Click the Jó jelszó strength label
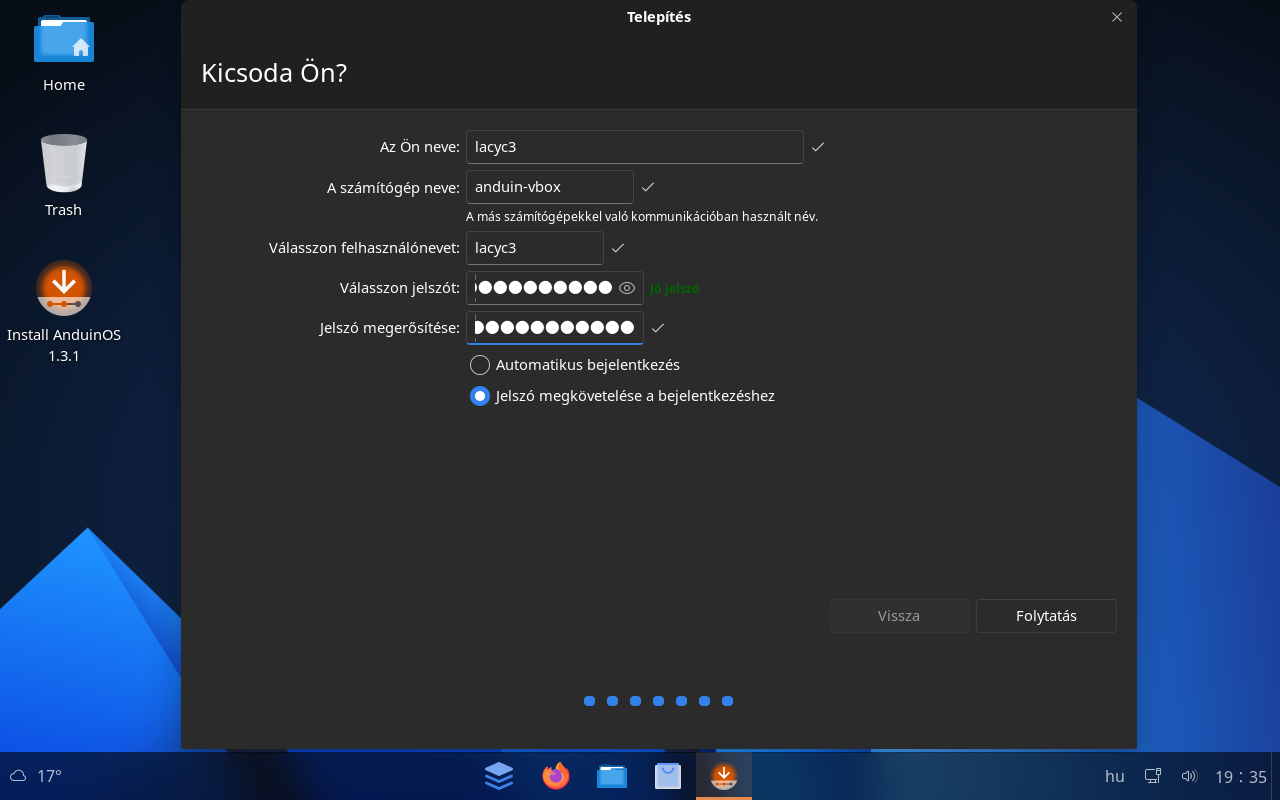The height and width of the screenshot is (800, 1280). click(x=675, y=289)
